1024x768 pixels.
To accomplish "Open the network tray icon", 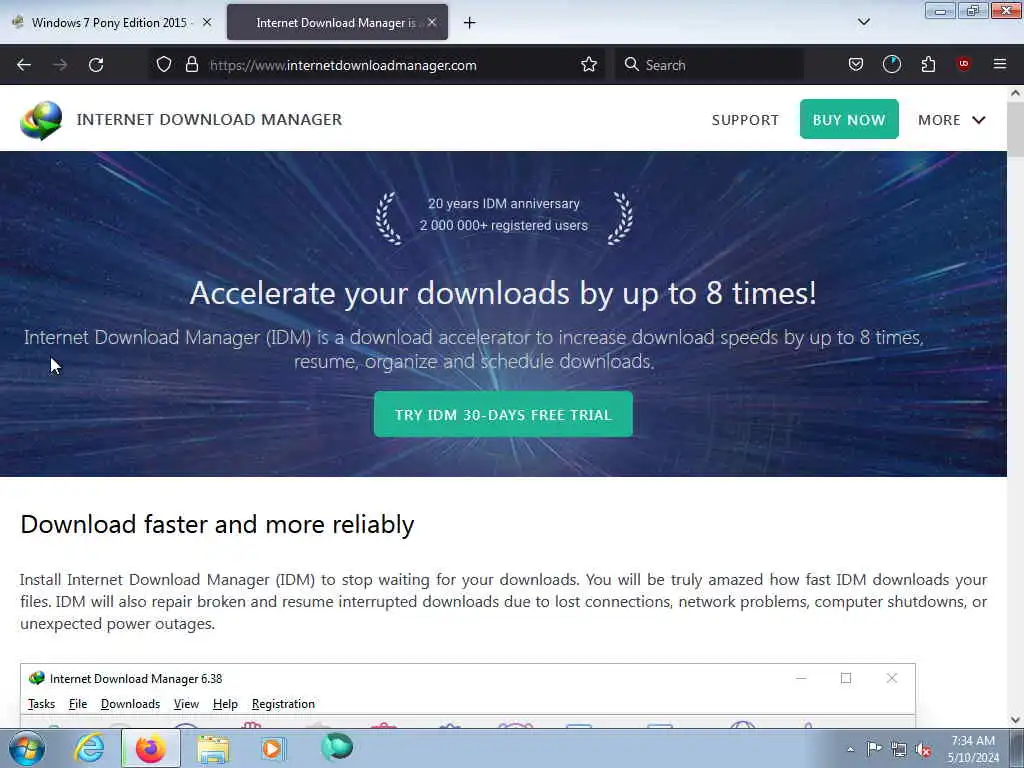I will click(x=899, y=750).
